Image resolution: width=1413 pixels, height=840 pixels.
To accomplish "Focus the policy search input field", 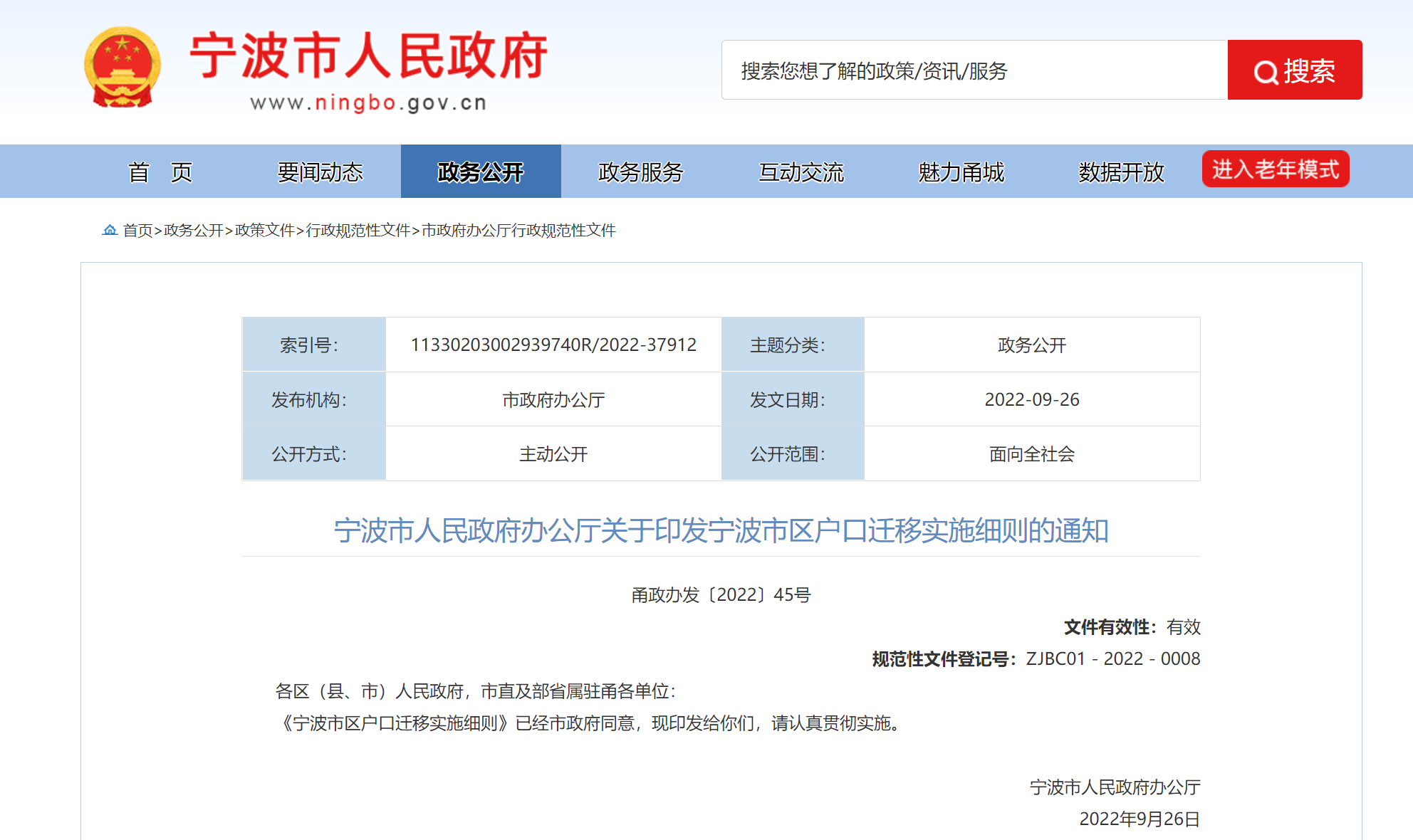I will (974, 70).
